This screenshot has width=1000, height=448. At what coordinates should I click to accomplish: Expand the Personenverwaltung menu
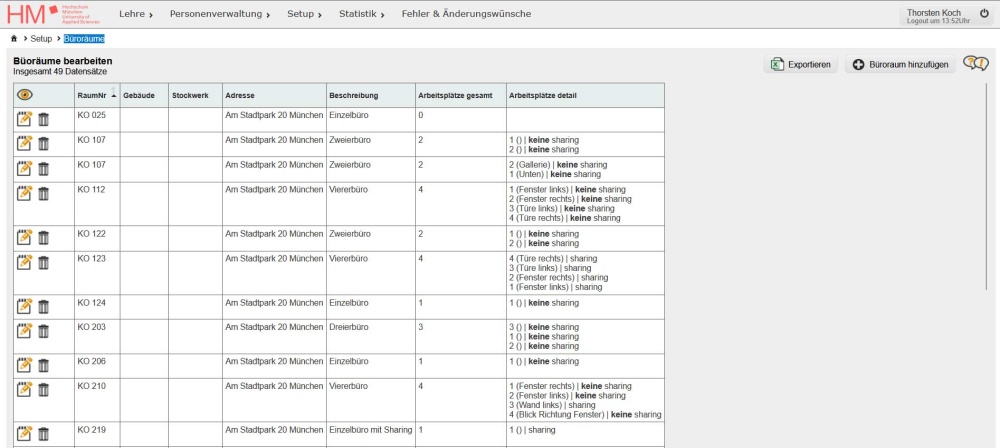[x=220, y=14]
